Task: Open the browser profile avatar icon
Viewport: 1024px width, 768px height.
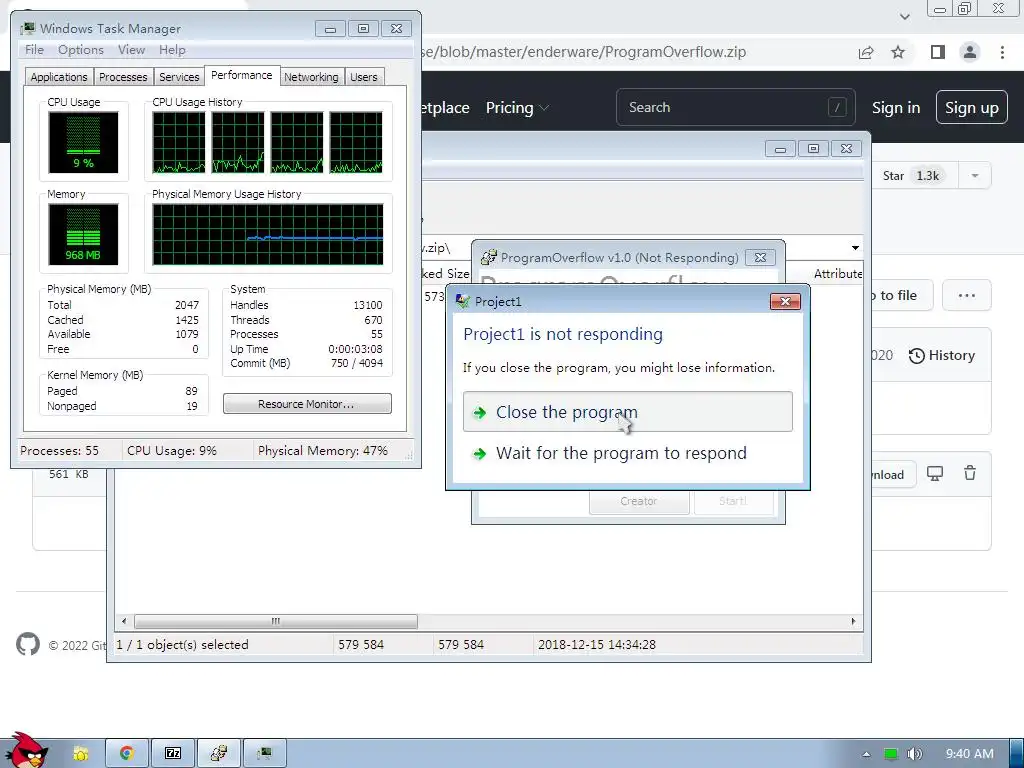Action: pos(970,52)
